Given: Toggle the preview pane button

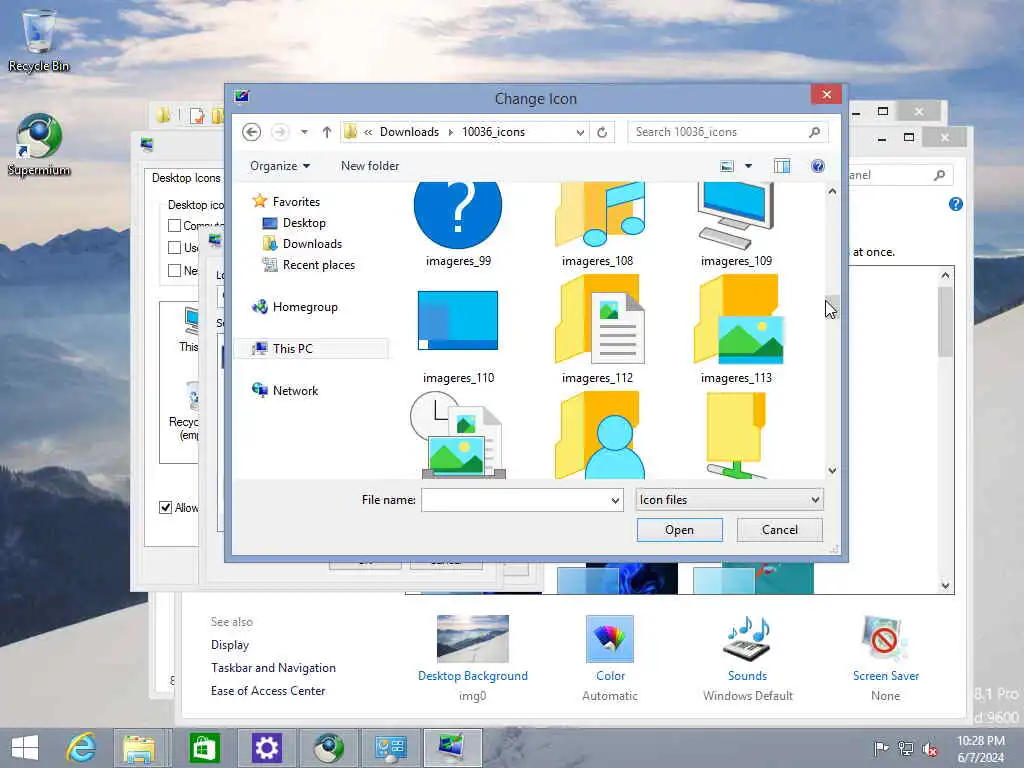Looking at the screenshot, I should (782, 166).
